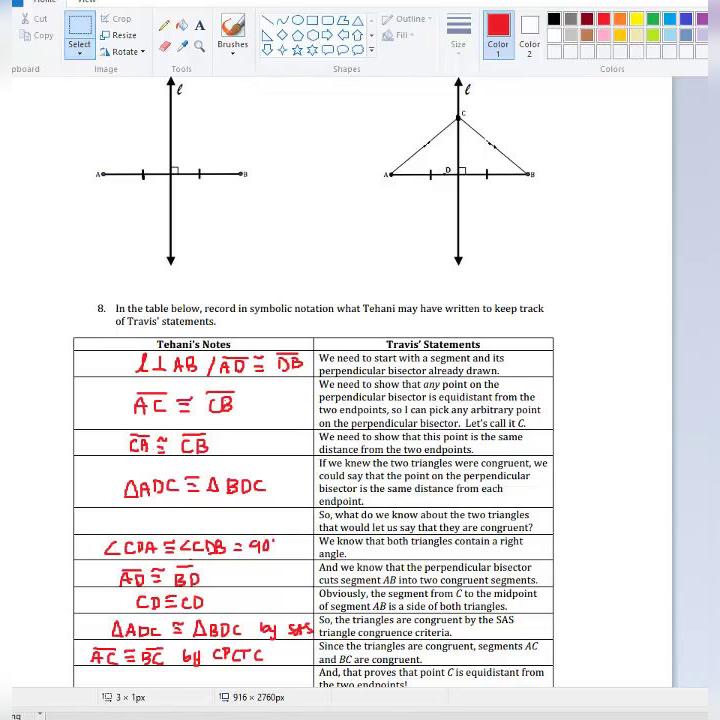Pick the Four-point star shape
The image size is (720, 720).
point(283,50)
